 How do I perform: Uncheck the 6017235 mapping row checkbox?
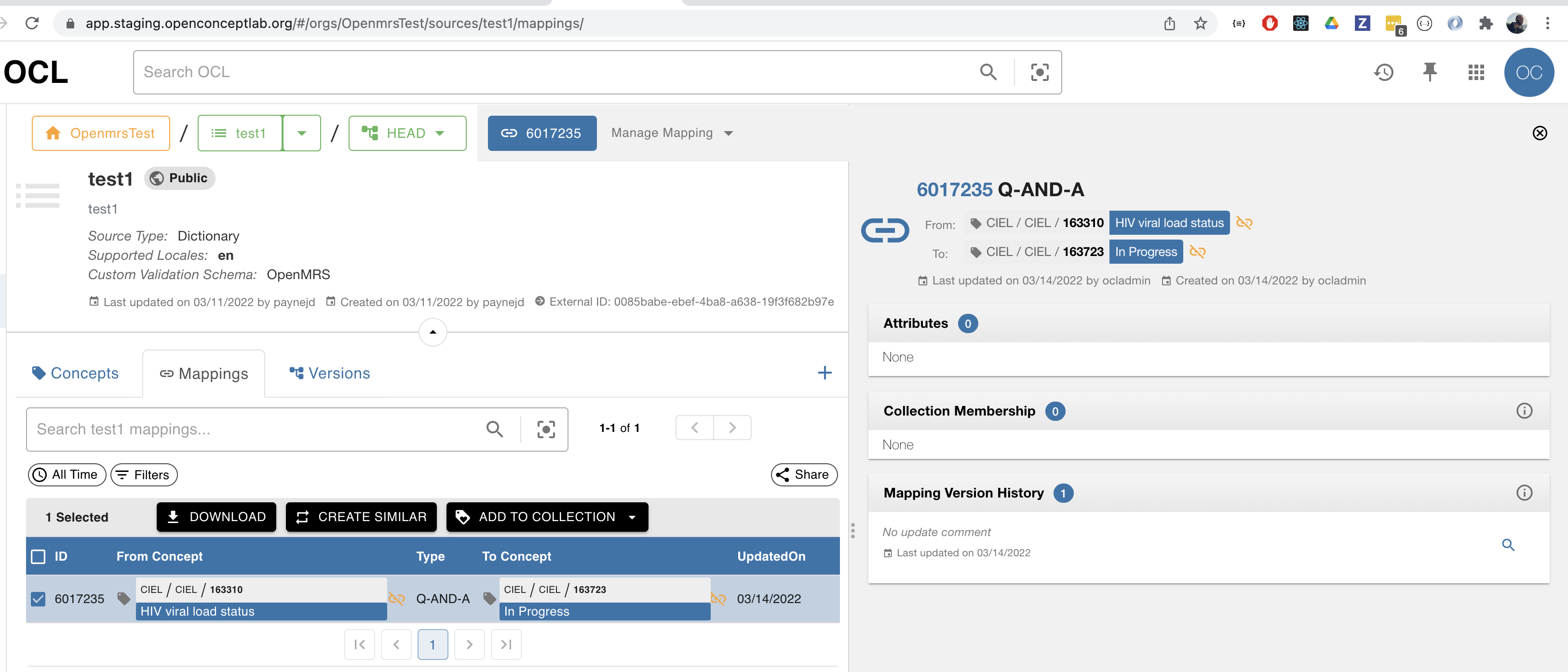pos(38,599)
